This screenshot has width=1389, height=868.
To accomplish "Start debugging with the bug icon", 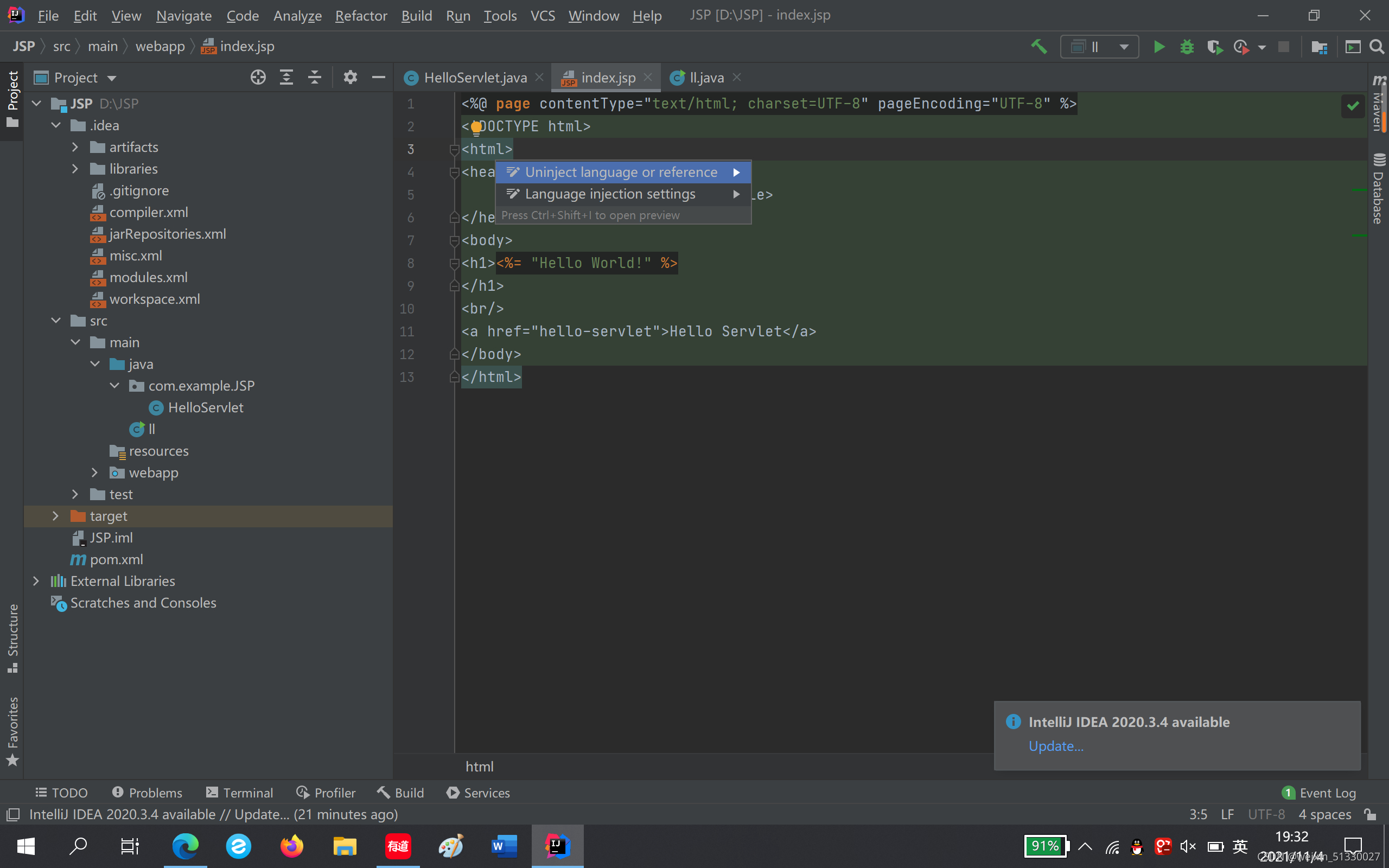I will click(1187, 47).
